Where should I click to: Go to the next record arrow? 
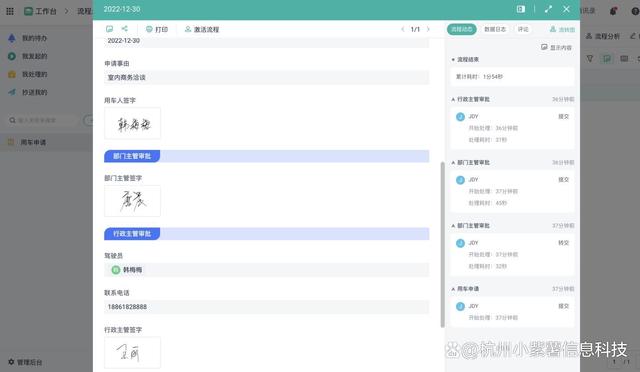(428, 29)
